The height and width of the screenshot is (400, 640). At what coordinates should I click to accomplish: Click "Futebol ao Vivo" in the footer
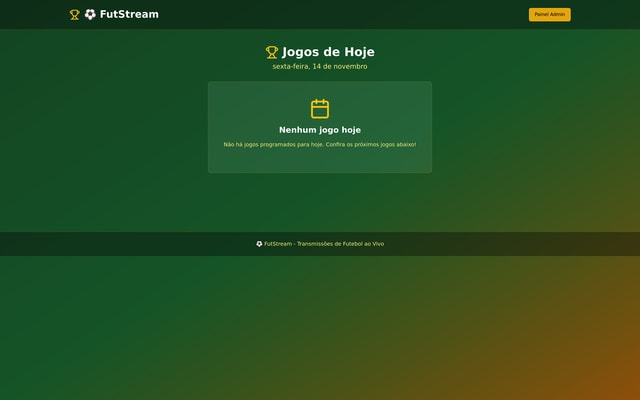pyautogui.click(x=361, y=244)
